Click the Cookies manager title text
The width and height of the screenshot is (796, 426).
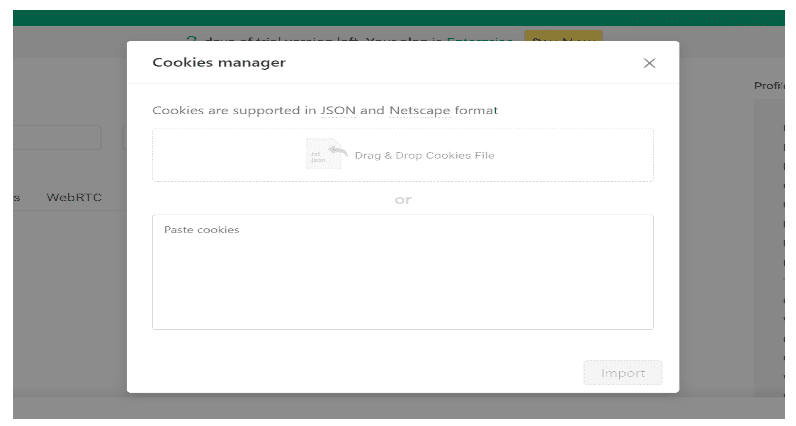[218, 63]
